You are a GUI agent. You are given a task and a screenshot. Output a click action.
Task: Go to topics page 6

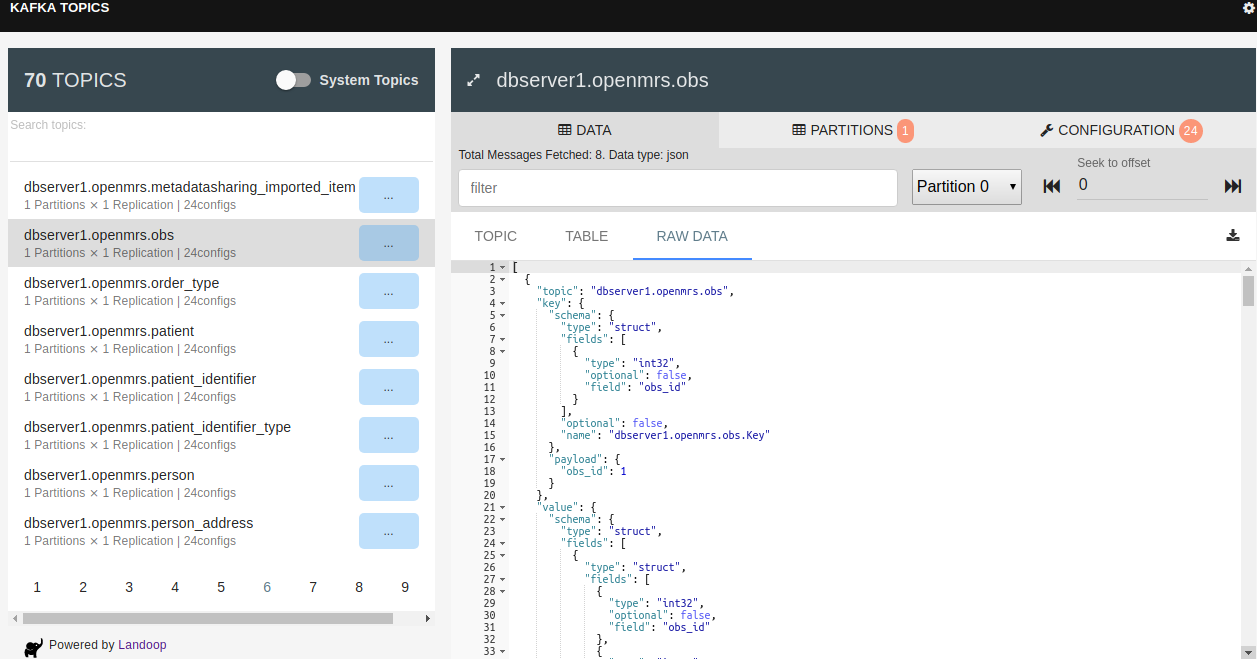(267, 587)
